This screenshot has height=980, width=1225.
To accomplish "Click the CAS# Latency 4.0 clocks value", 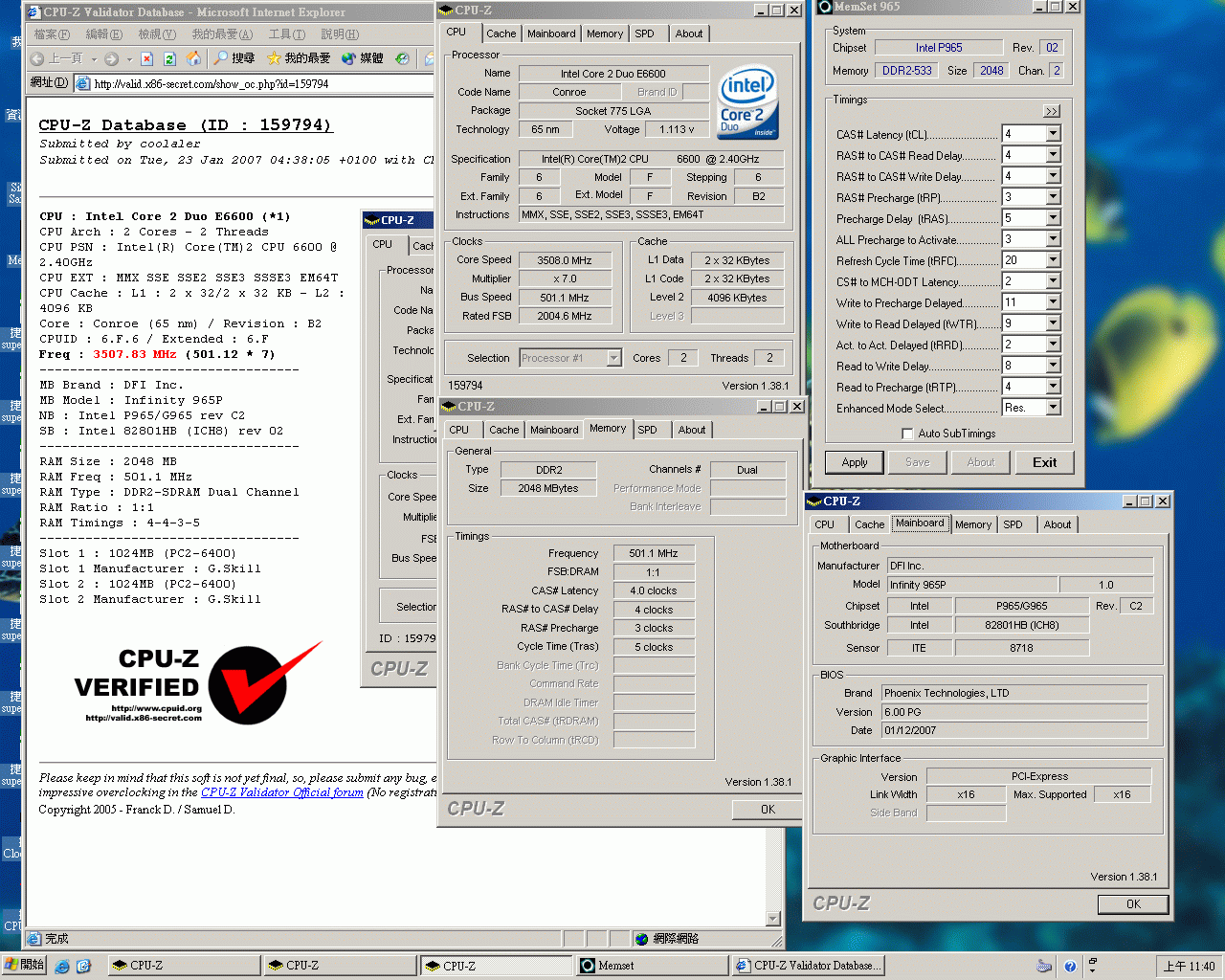I will click(x=654, y=590).
